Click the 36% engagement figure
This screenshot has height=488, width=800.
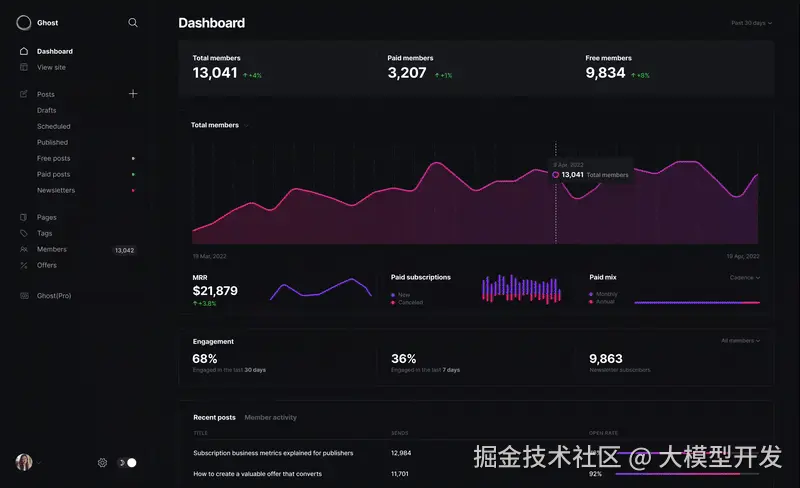click(x=404, y=359)
